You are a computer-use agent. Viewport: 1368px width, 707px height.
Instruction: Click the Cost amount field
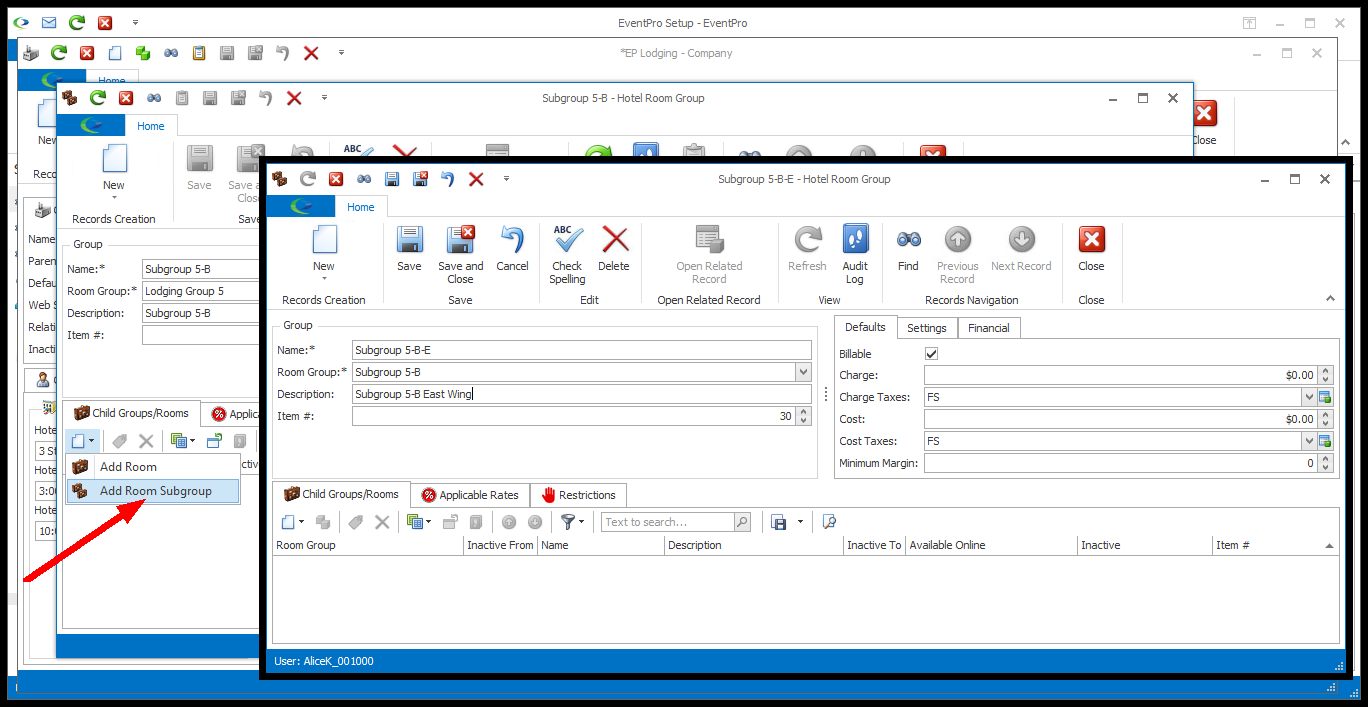[x=1121, y=419]
